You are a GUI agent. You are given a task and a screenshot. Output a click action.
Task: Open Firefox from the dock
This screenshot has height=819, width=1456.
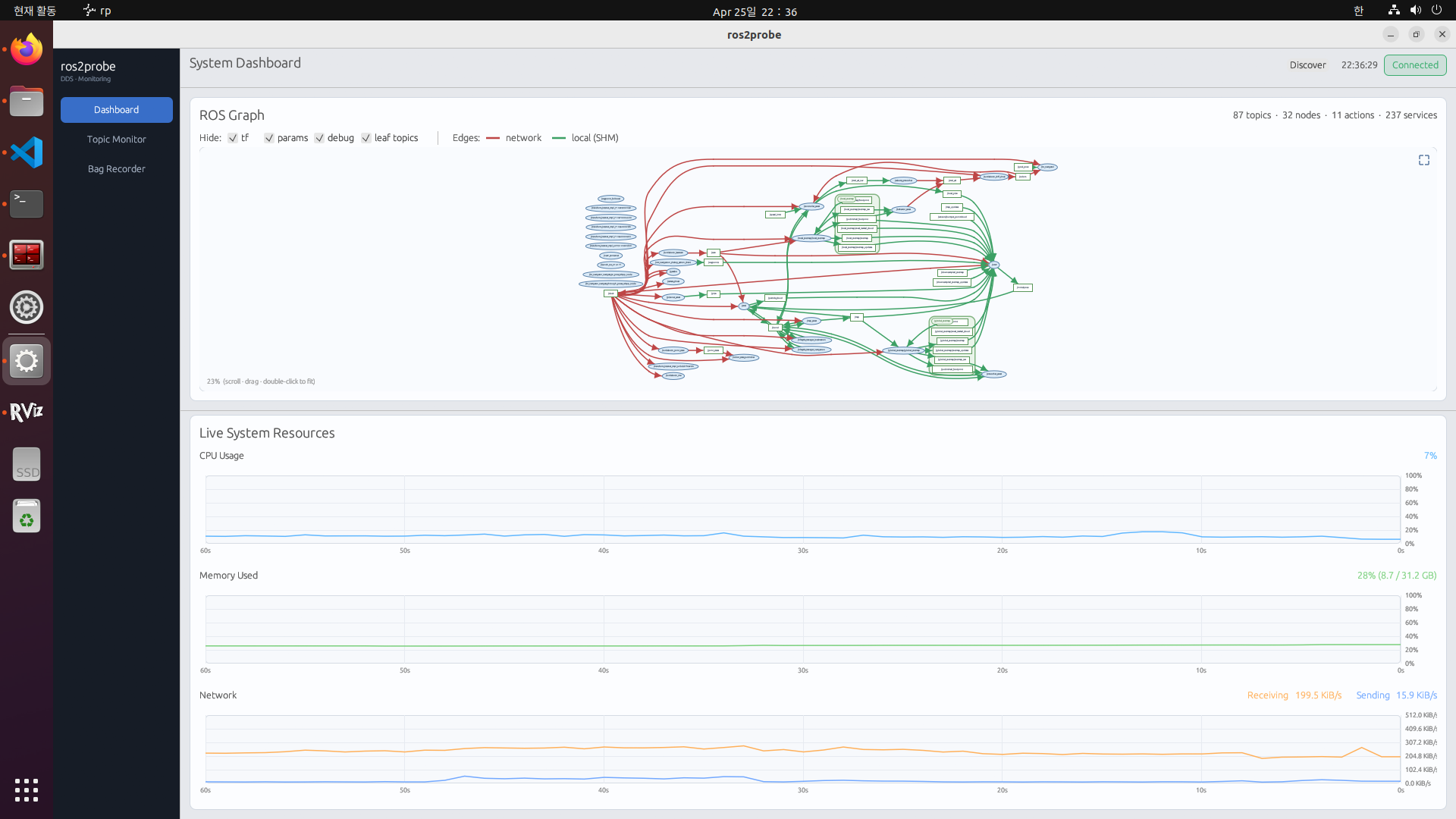tap(26, 49)
